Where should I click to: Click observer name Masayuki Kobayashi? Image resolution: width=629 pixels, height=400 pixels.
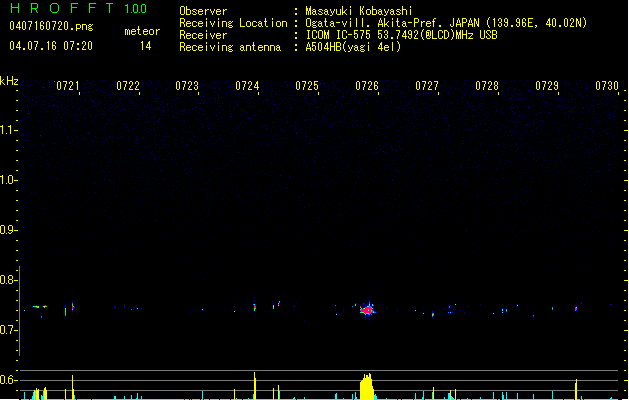[x=359, y=11]
